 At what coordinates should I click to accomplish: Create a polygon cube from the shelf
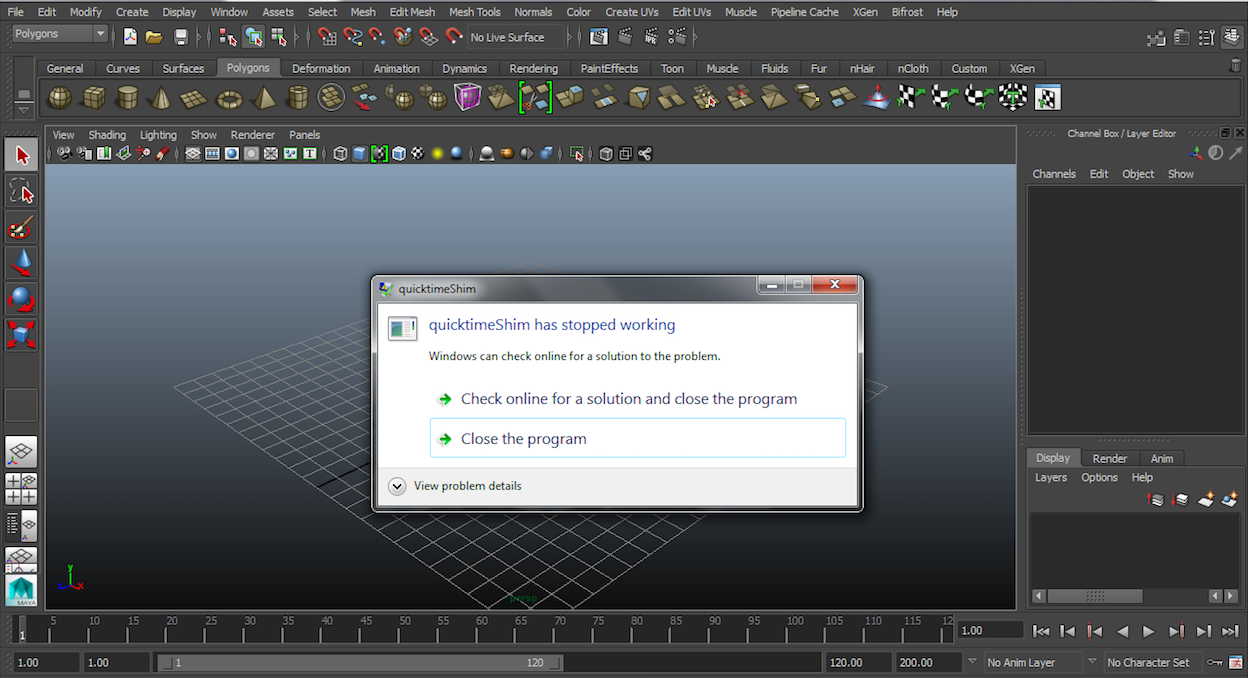[94, 97]
